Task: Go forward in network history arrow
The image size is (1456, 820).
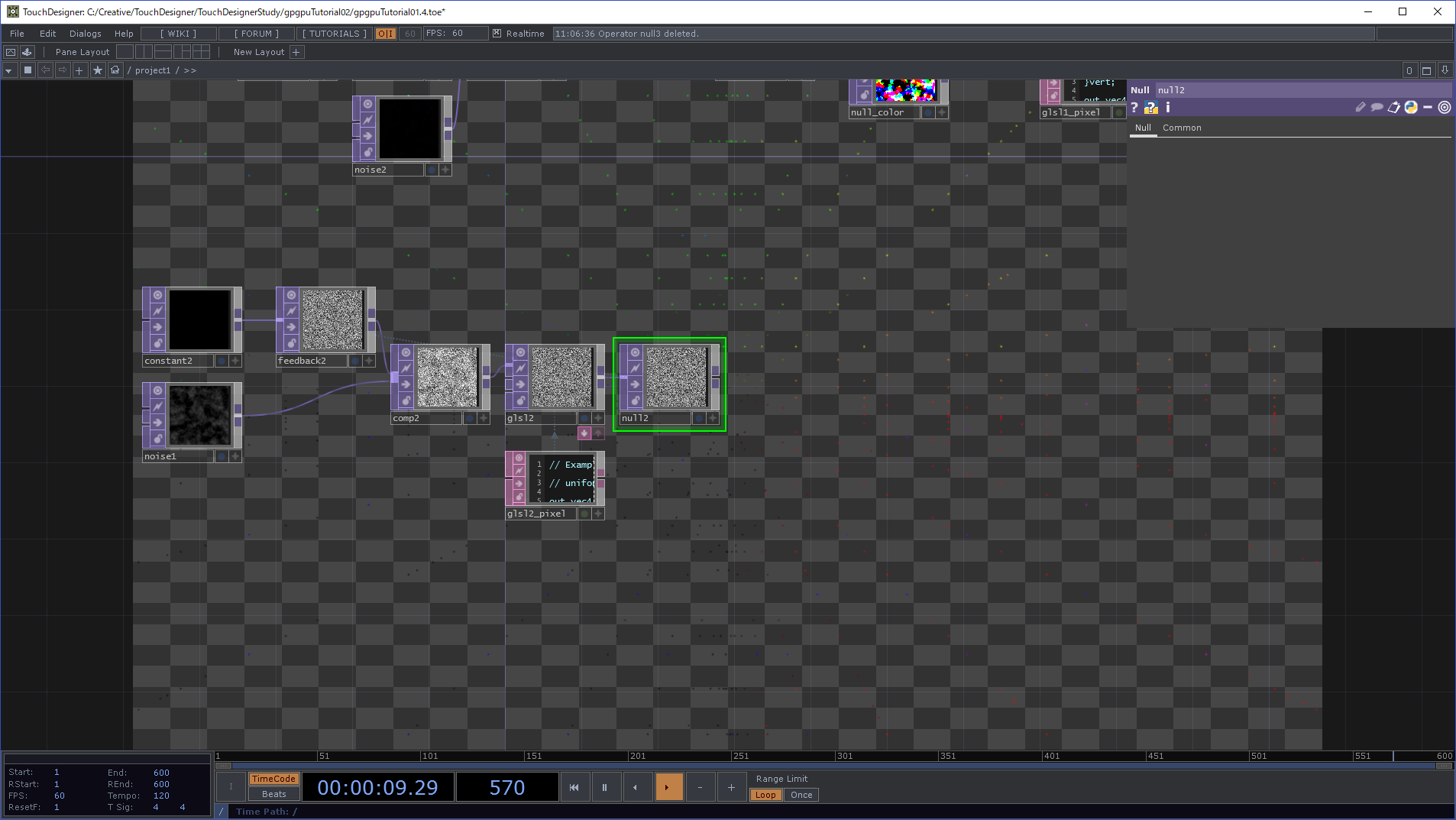Action: (x=63, y=70)
